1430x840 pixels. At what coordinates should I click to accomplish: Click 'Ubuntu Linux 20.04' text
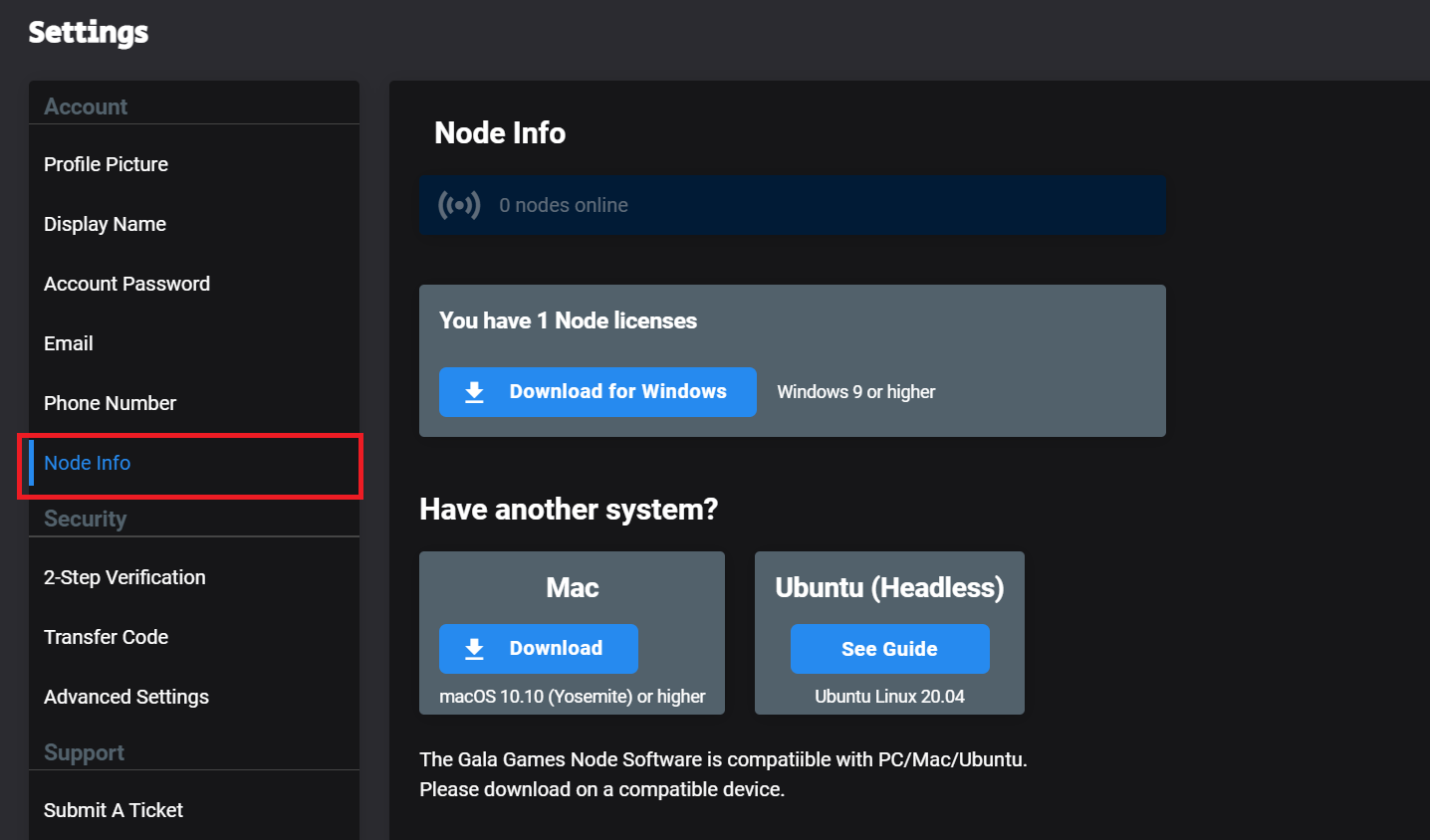[x=890, y=697]
